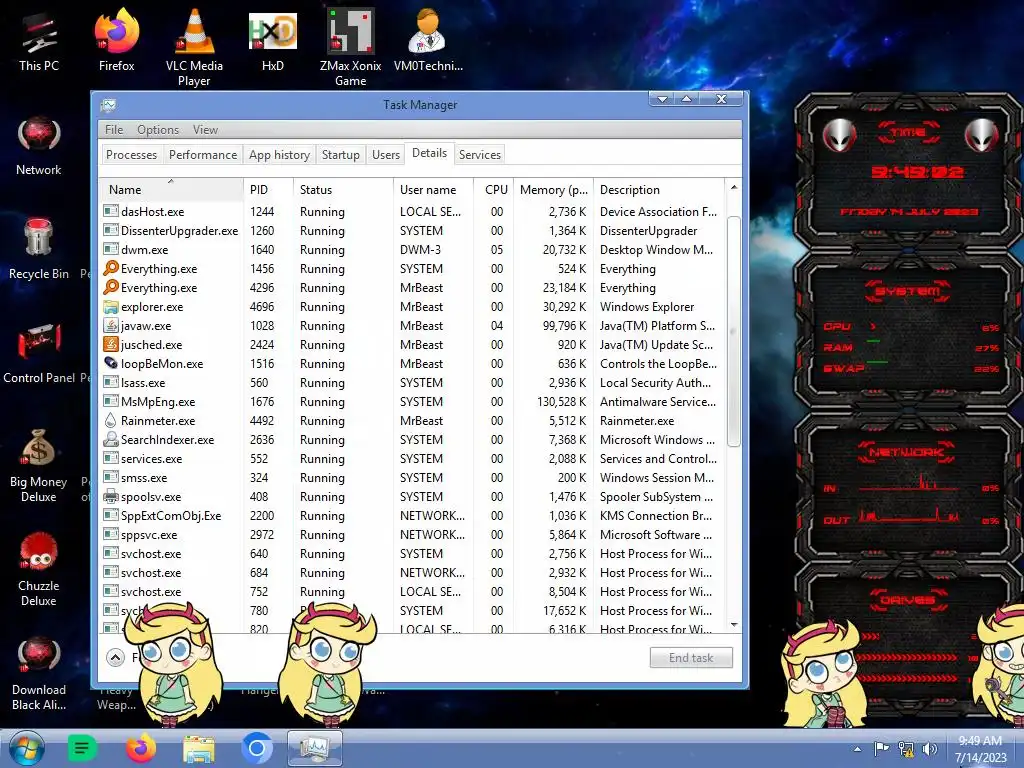This screenshot has width=1024, height=768.
Task: Select the lsass.exe process
Action: coord(411,383)
